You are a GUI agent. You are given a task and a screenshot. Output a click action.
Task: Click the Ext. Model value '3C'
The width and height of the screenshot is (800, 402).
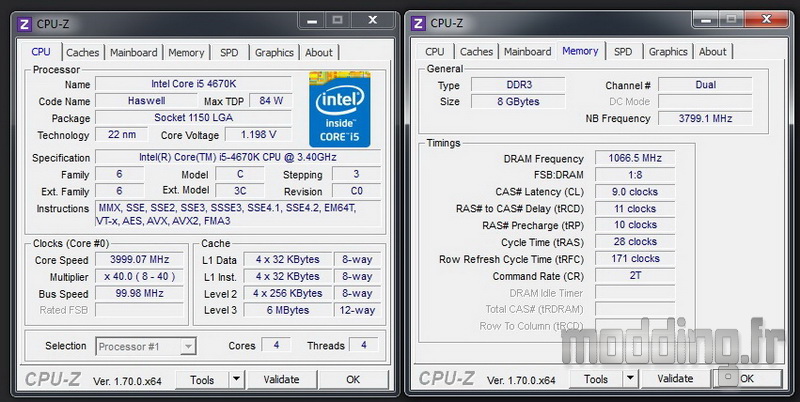click(240, 191)
